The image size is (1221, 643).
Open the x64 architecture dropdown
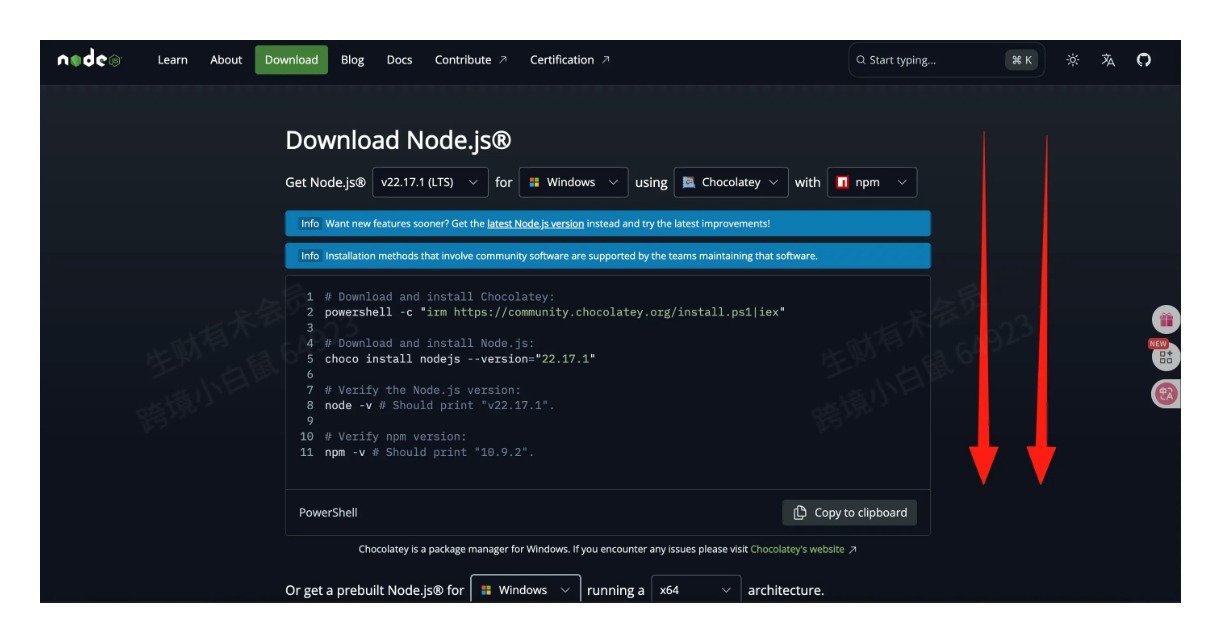pyautogui.click(x=696, y=590)
